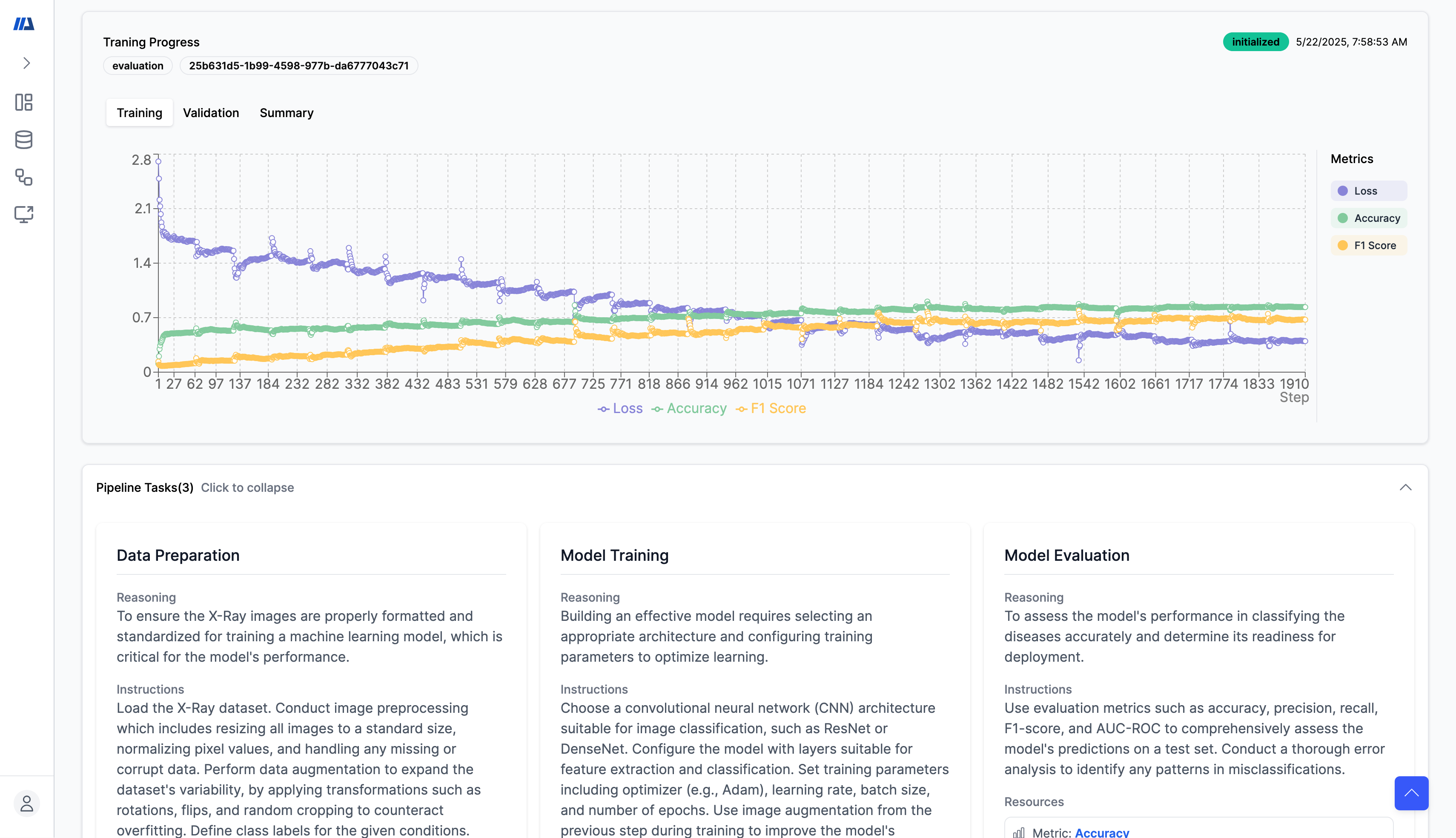Open the database icon in sidebar

pos(23,140)
